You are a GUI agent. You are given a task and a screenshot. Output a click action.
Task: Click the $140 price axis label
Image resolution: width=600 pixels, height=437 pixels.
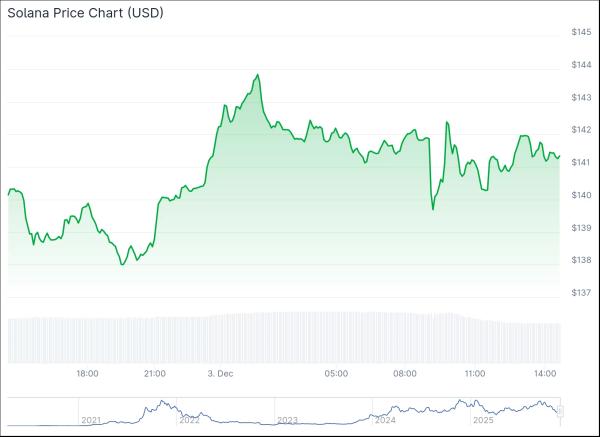[581, 195]
